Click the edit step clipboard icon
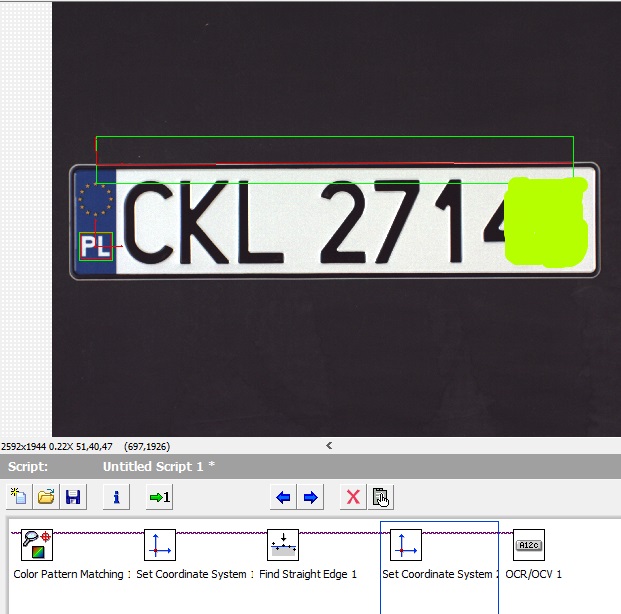Image resolution: width=621 pixels, height=614 pixels. click(x=381, y=497)
